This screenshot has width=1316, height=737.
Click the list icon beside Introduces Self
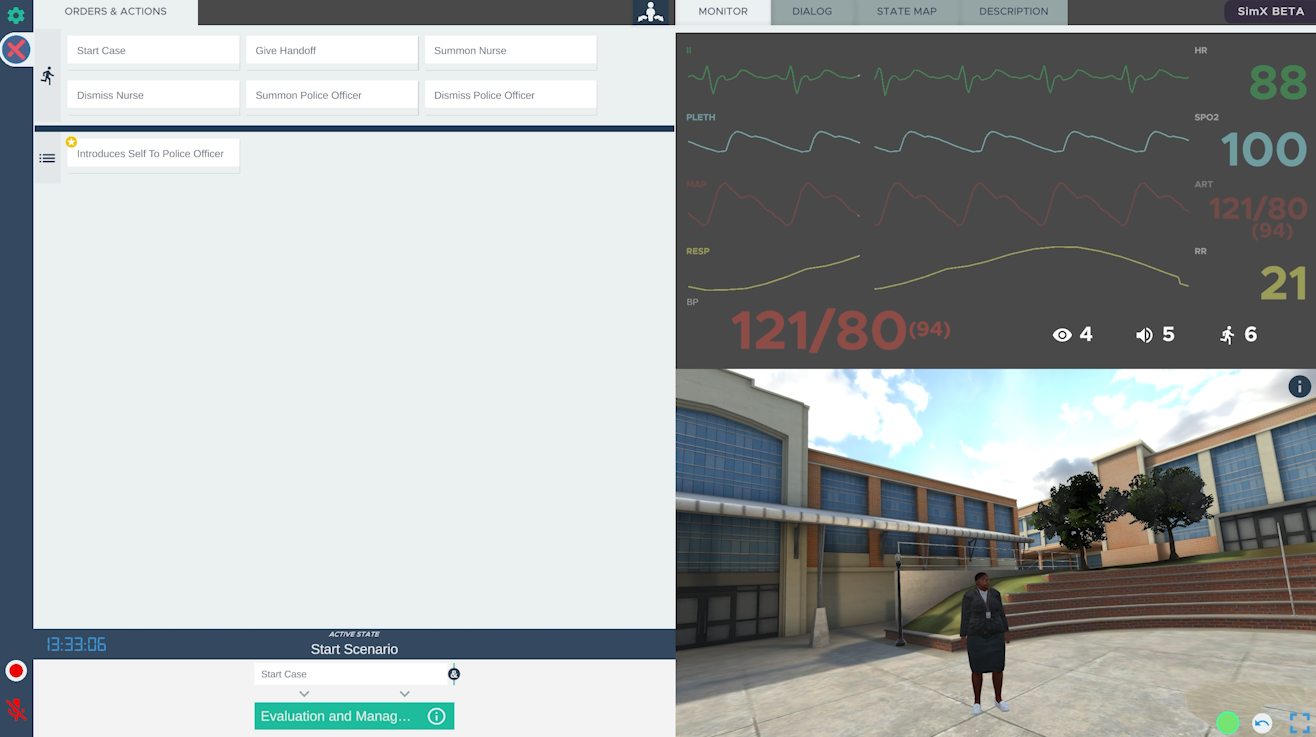[x=47, y=158]
